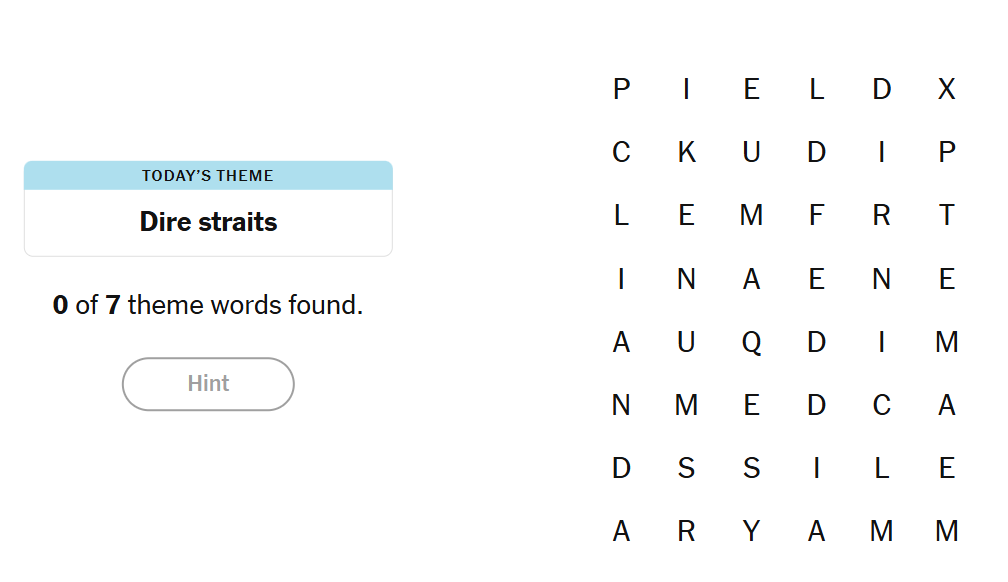The image size is (1008, 582).
Task: Choose the letter T on the board
Action: (946, 215)
